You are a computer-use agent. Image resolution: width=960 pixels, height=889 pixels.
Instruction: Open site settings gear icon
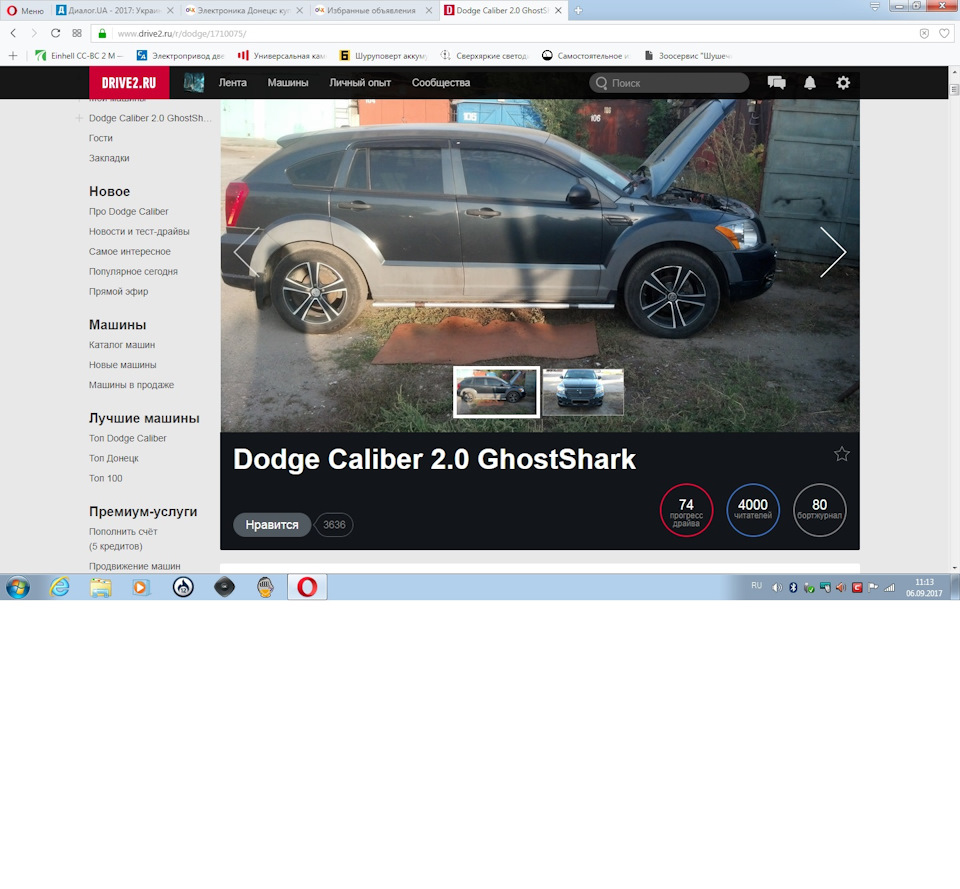(x=843, y=83)
